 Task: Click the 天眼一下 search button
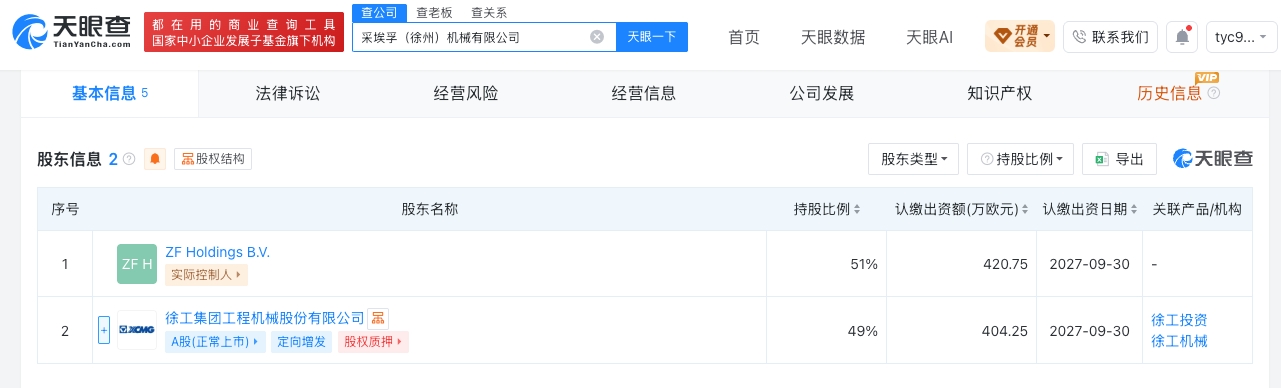tap(652, 37)
